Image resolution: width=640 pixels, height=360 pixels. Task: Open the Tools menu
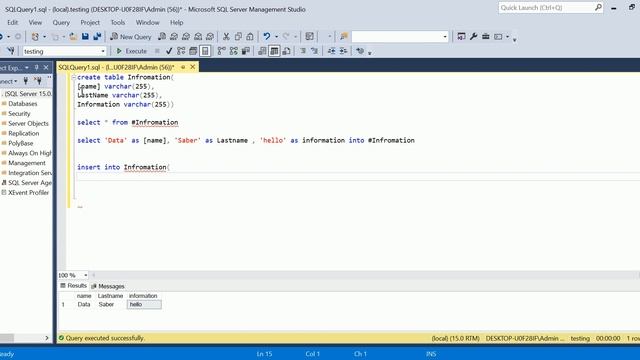click(118, 22)
